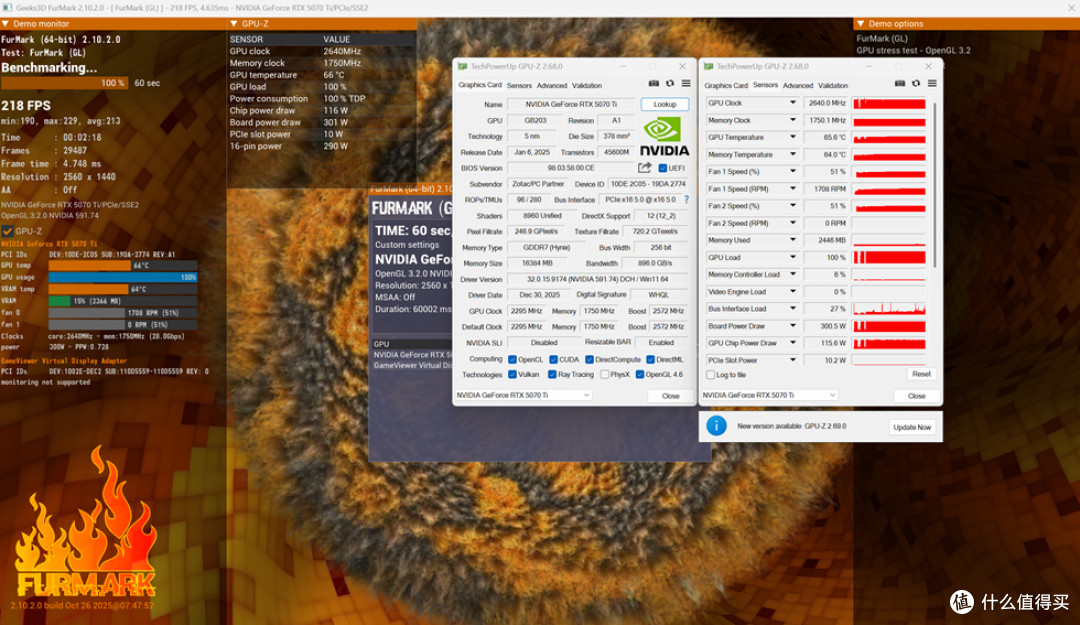Click the green VRAM usage bar
Viewport: 1080px width, 625px height.
[x=59, y=300]
